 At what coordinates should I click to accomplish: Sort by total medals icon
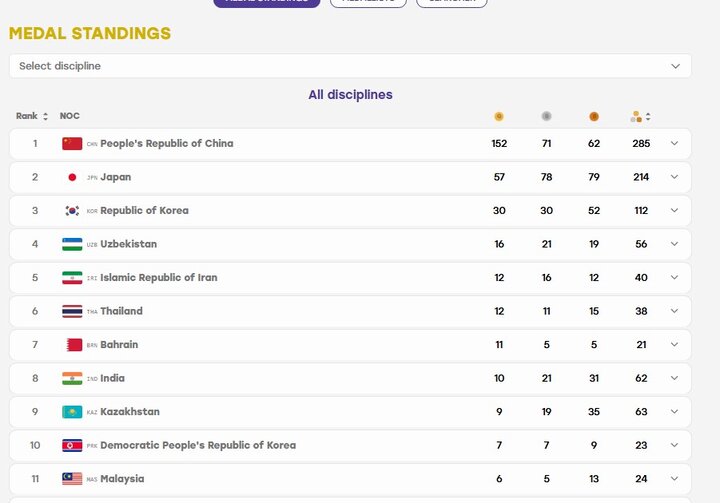[x=641, y=117]
